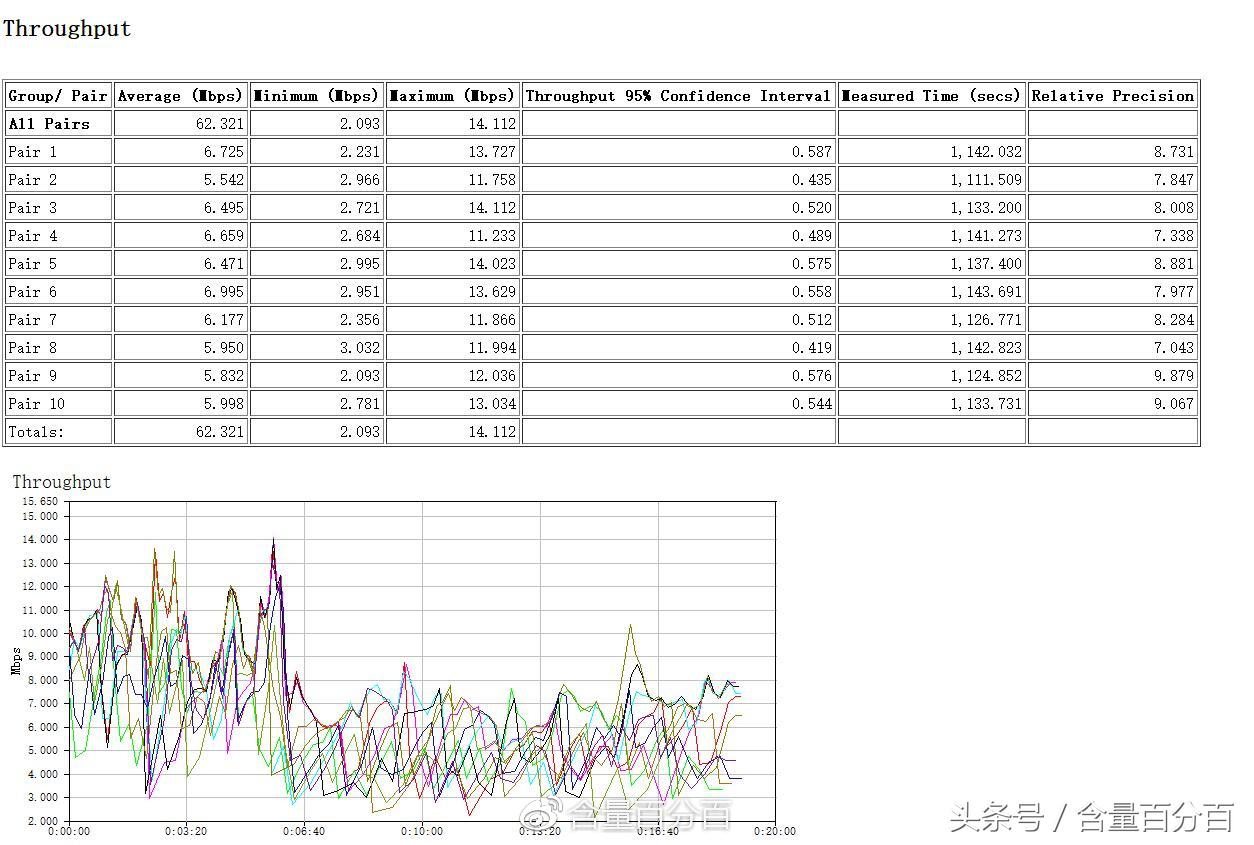1254x845 pixels.
Task: Click Pair 8 confidence interval 0.419
Action: click(812, 348)
